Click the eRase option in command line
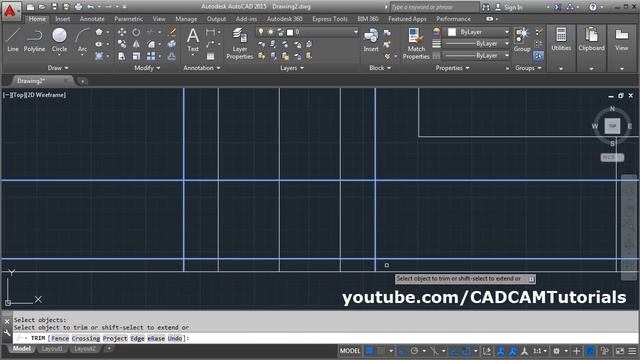The width and height of the screenshot is (640, 360). [x=156, y=338]
